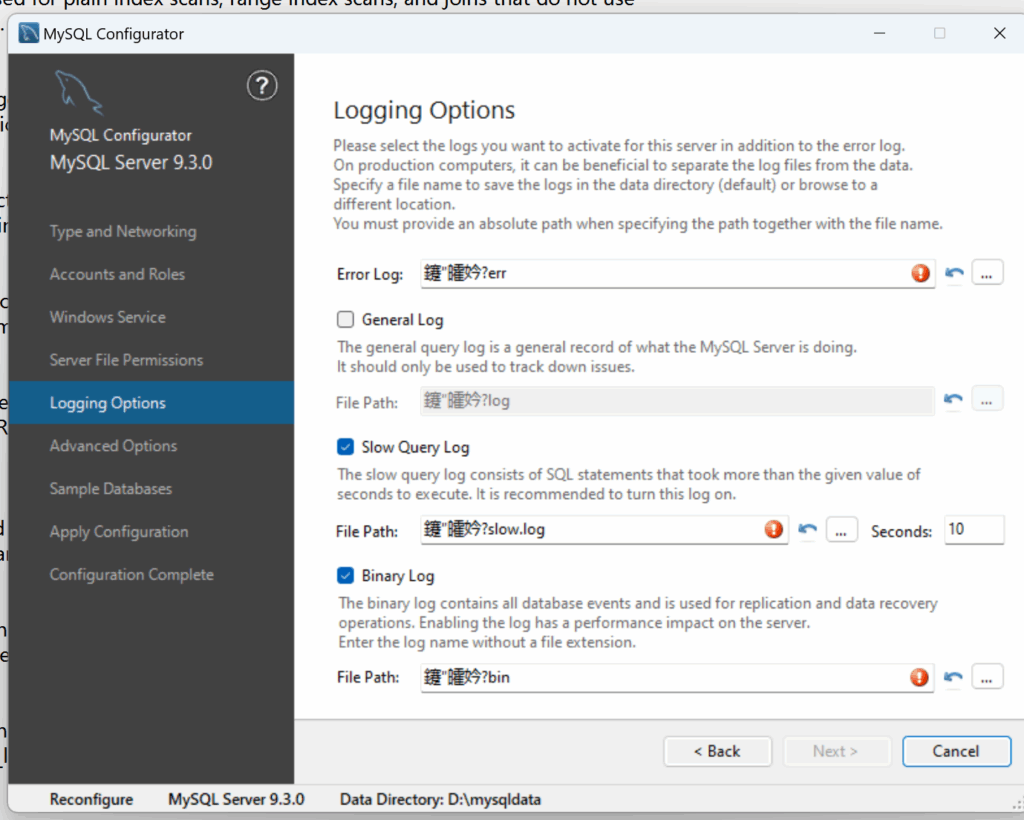Select Accounts and Roles in sidebar
The width and height of the screenshot is (1024, 820).
pyautogui.click(x=117, y=274)
